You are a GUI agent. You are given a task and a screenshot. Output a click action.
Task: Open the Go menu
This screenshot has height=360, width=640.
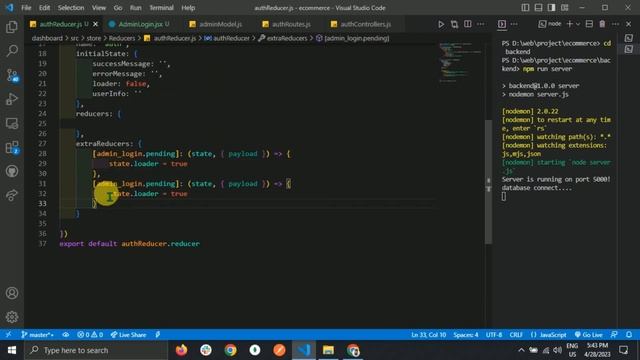point(118,8)
